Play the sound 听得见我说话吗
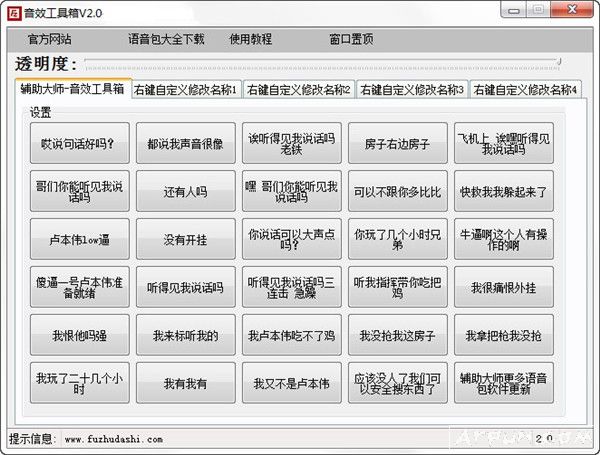This screenshot has width=600, height=455. [186, 287]
